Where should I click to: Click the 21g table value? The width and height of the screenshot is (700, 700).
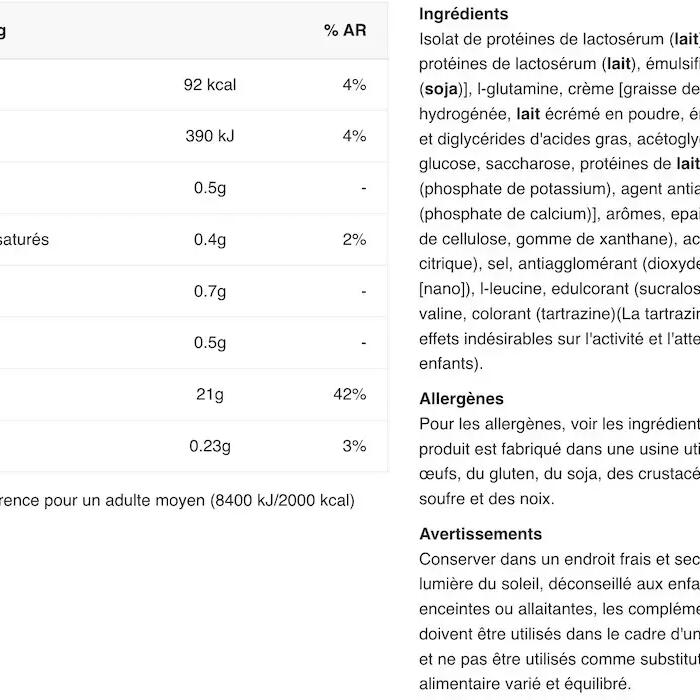pos(210,395)
